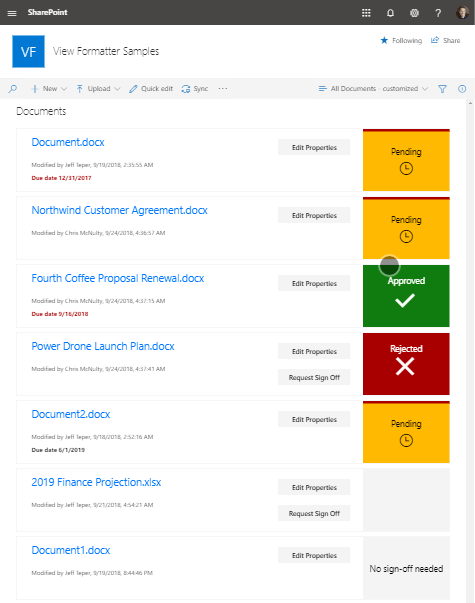Click Due date 6/1/2019 text

58,450
